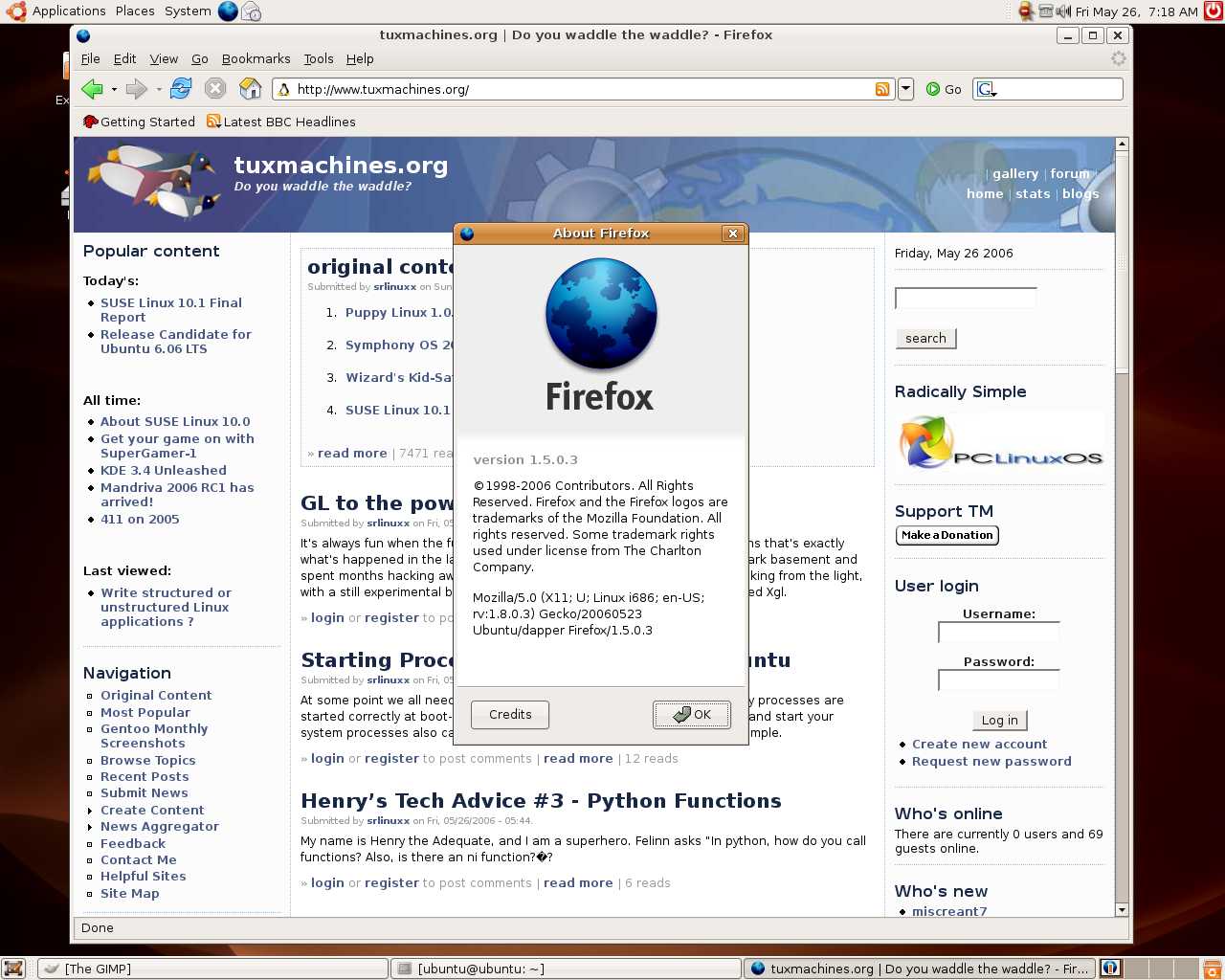Click the Stop loading icon

[x=215, y=89]
